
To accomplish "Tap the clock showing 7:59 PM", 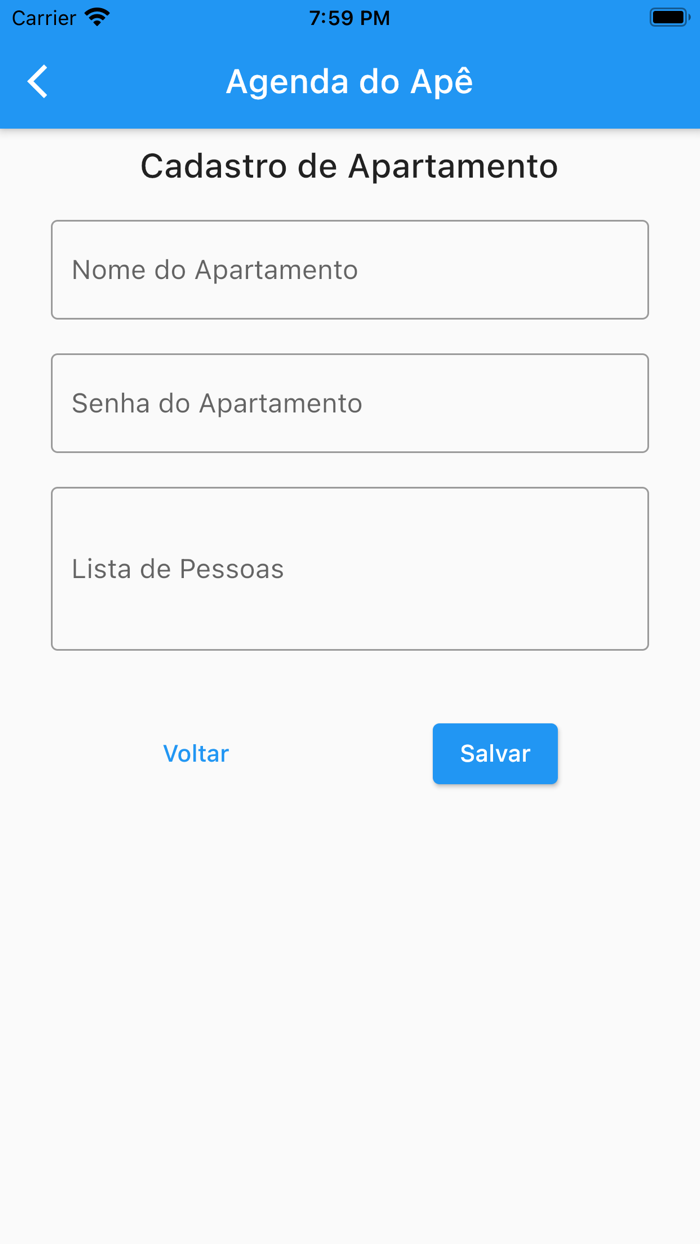I will click(348, 17).
